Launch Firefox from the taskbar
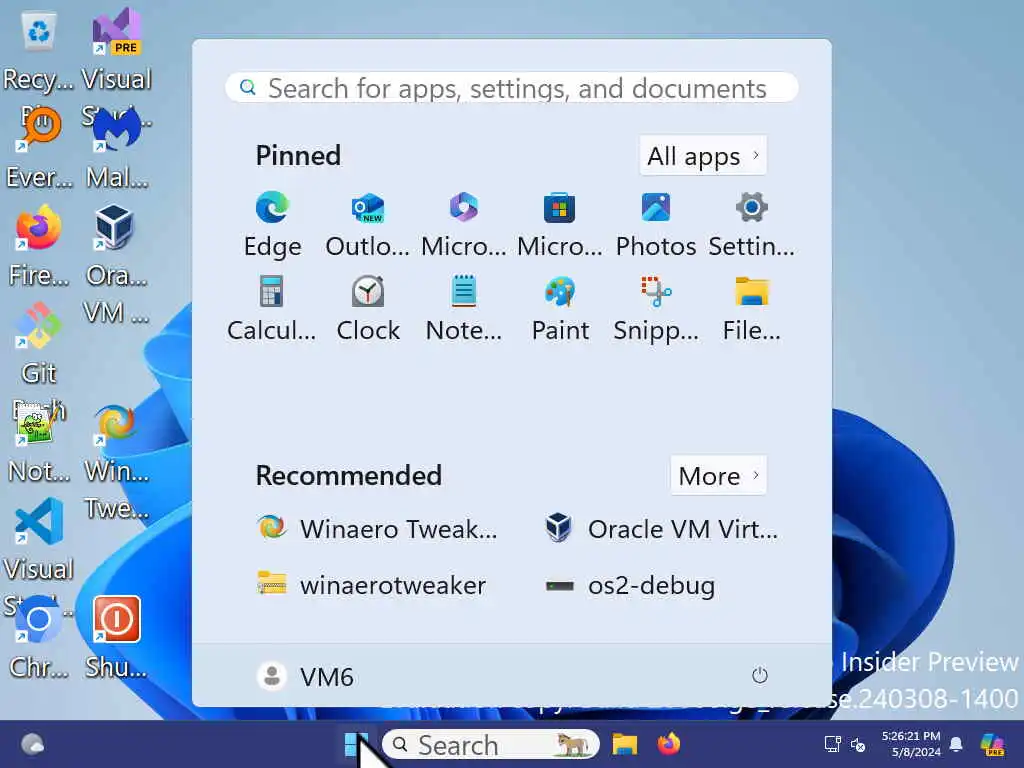 click(x=669, y=744)
